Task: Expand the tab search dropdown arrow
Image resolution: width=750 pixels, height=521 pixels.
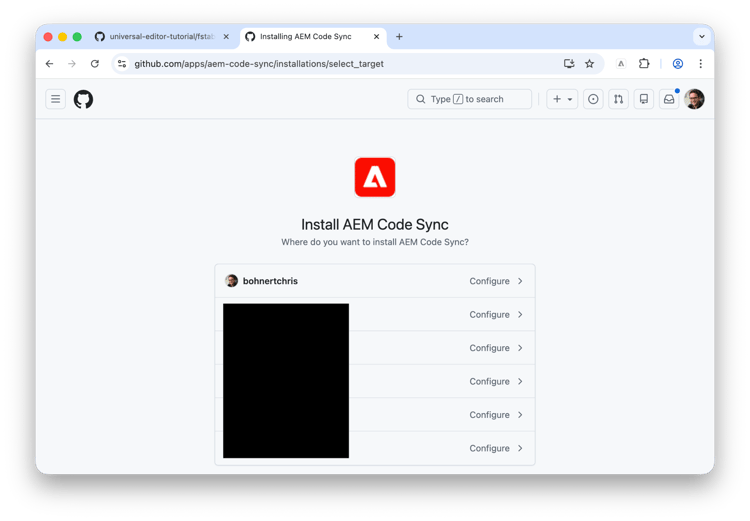Action: [702, 37]
